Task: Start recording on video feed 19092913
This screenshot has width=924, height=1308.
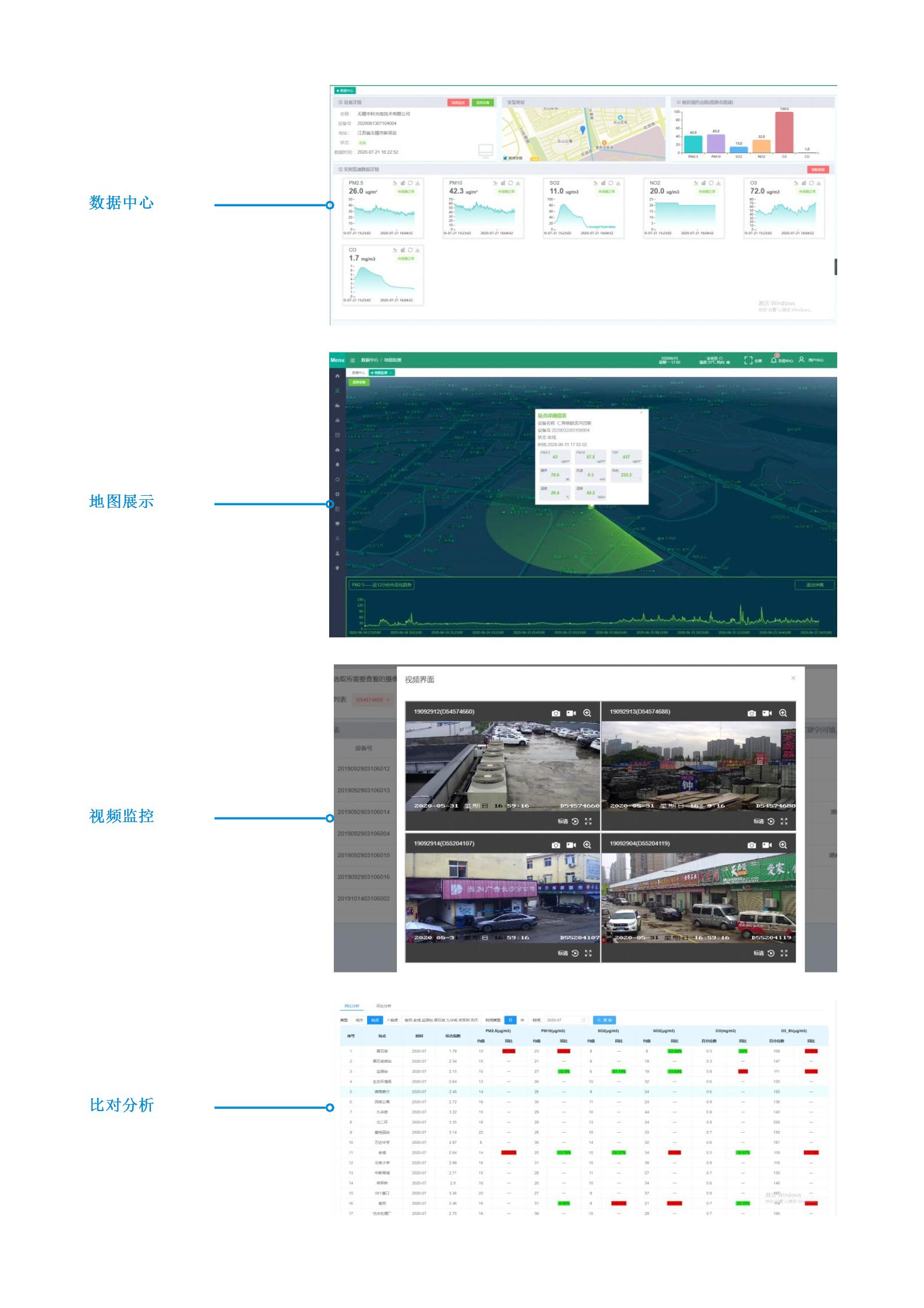Action: [767, 713]
